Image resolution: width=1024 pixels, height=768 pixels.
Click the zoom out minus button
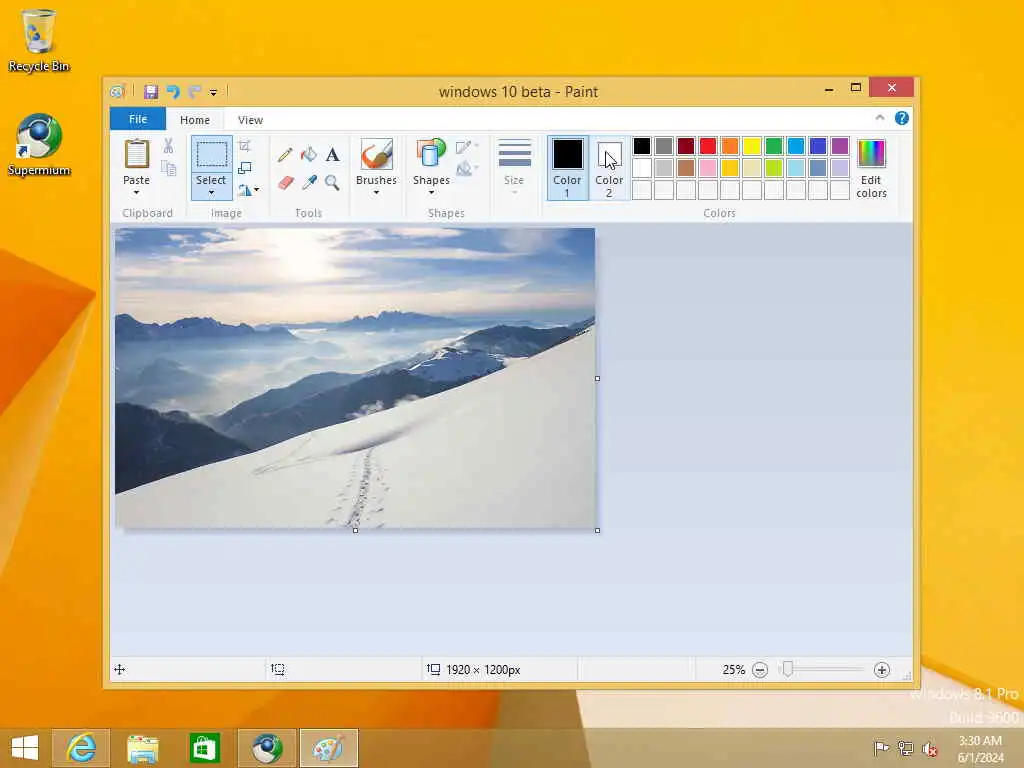(x=760, y=670)
